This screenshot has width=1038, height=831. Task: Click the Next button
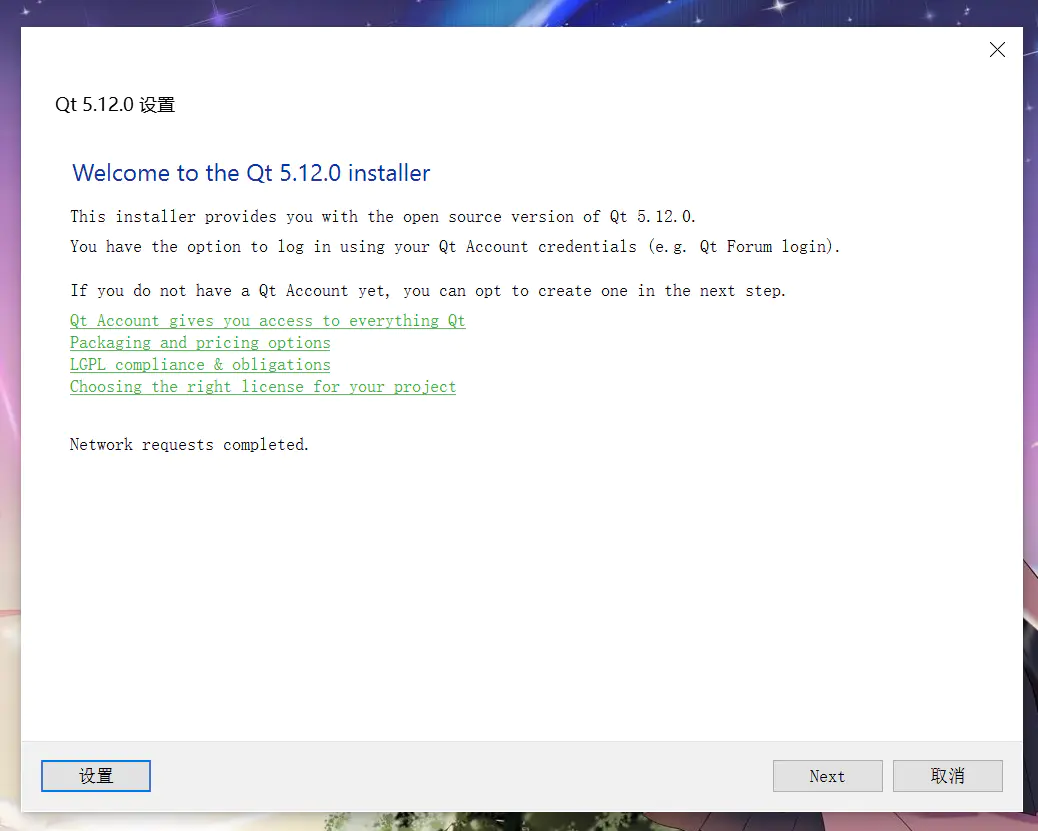(827, 776)
